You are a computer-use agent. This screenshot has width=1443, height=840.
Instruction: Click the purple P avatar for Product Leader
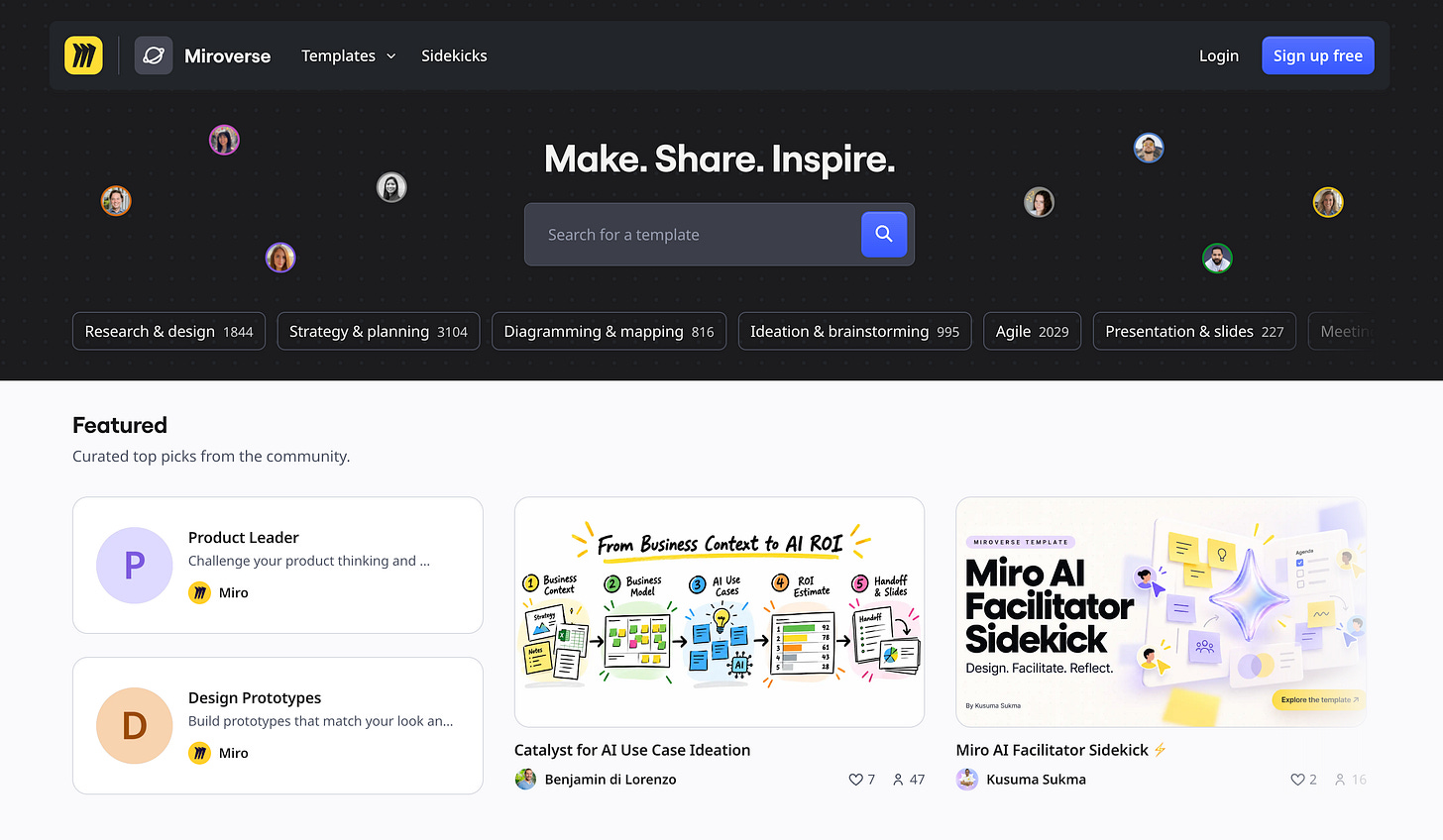(135, 565)
